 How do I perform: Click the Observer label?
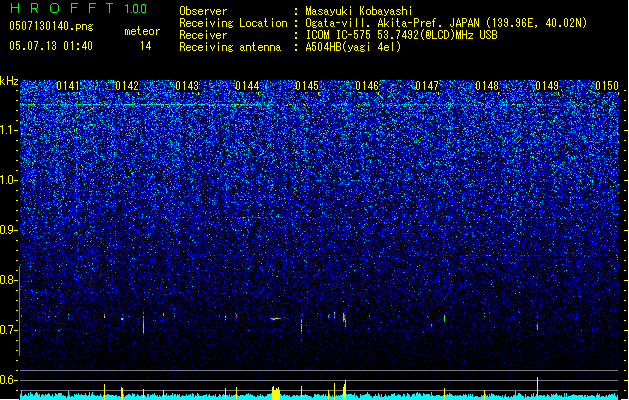click(203, 11)
